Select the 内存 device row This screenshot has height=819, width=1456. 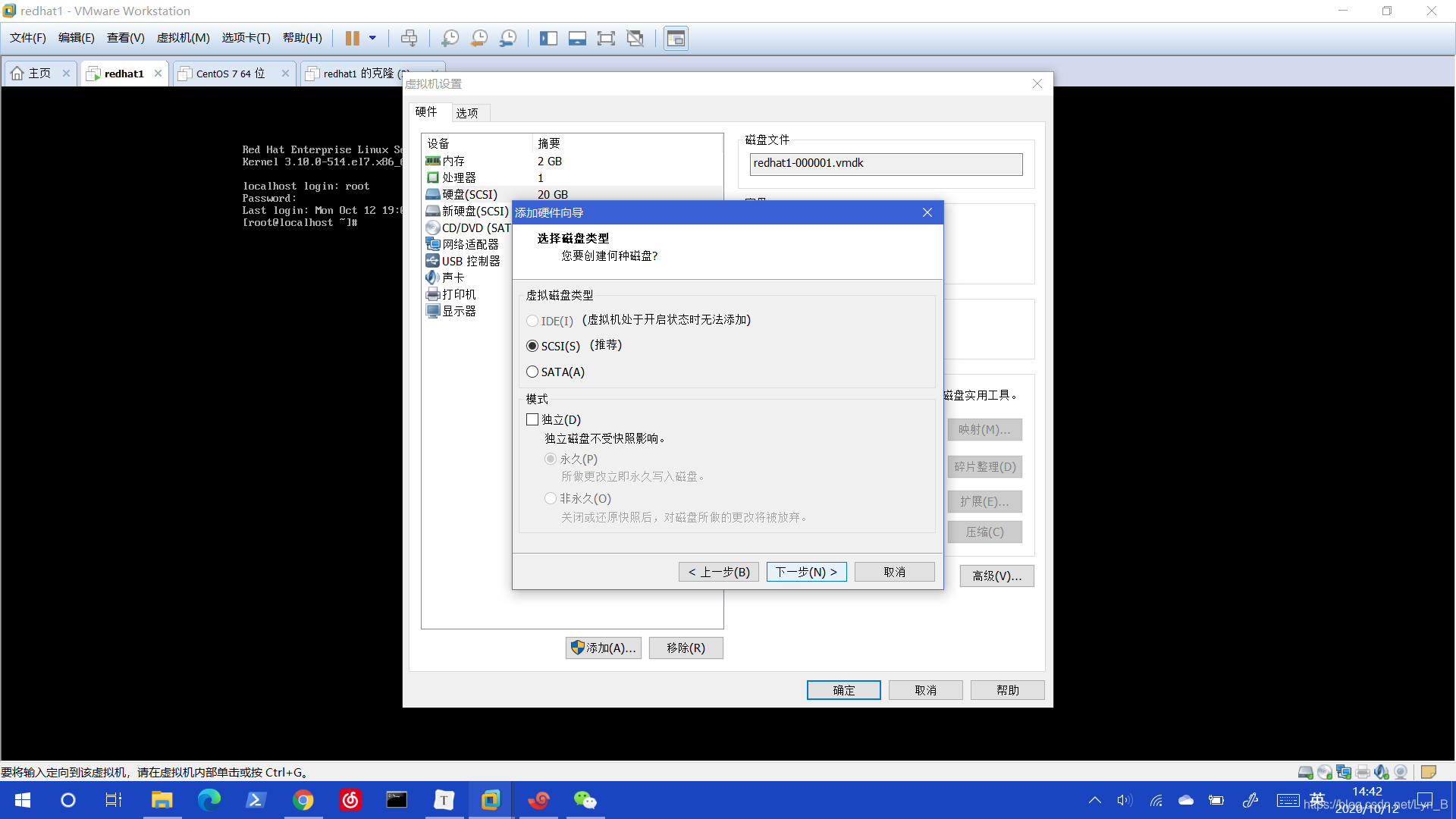[x=572, y=161]
